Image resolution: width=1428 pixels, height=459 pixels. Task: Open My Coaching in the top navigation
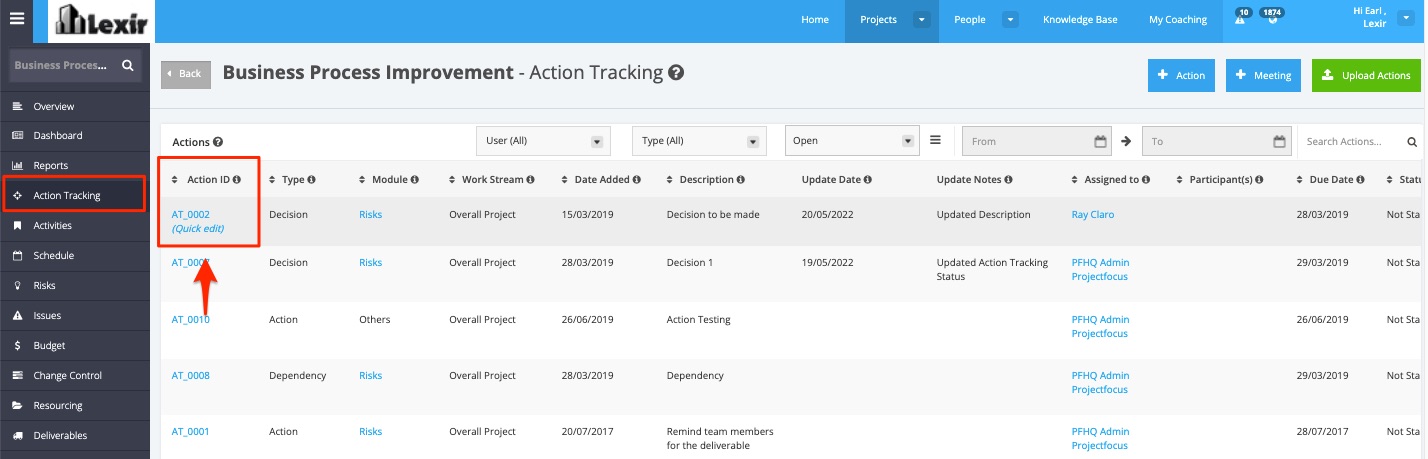pos(1178,20)
